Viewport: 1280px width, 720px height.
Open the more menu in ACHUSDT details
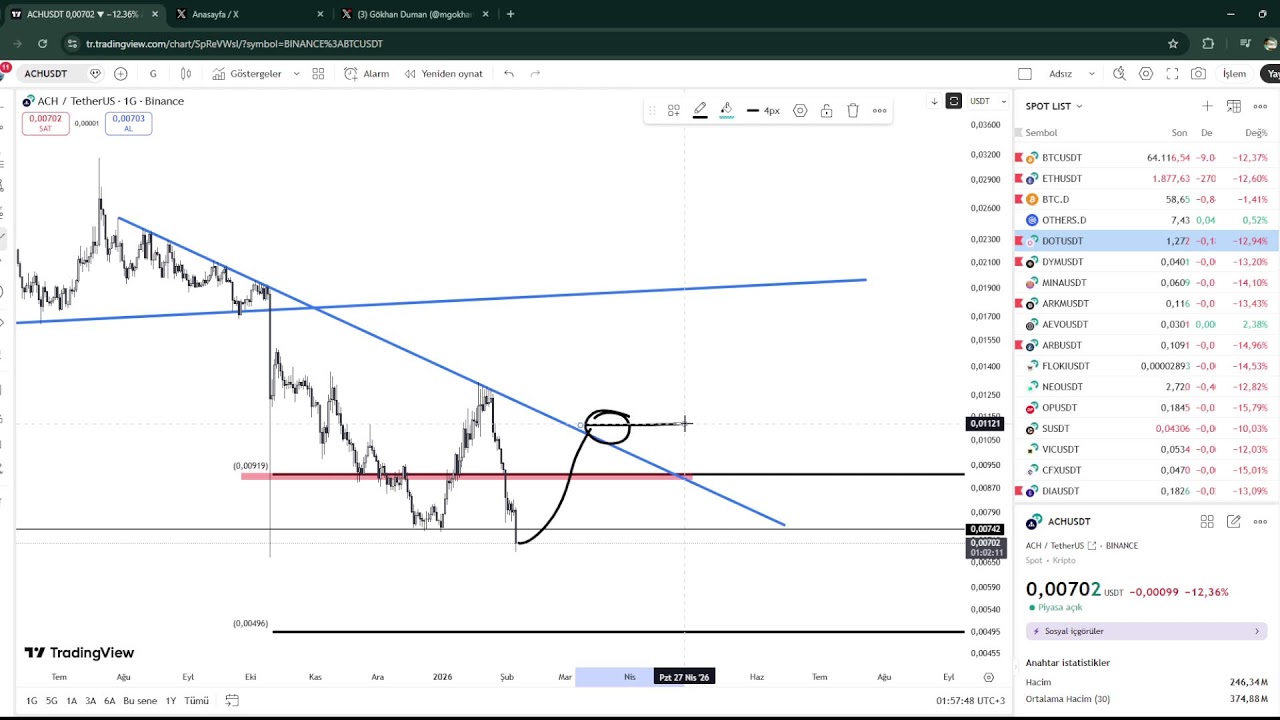pos(1260,521)
